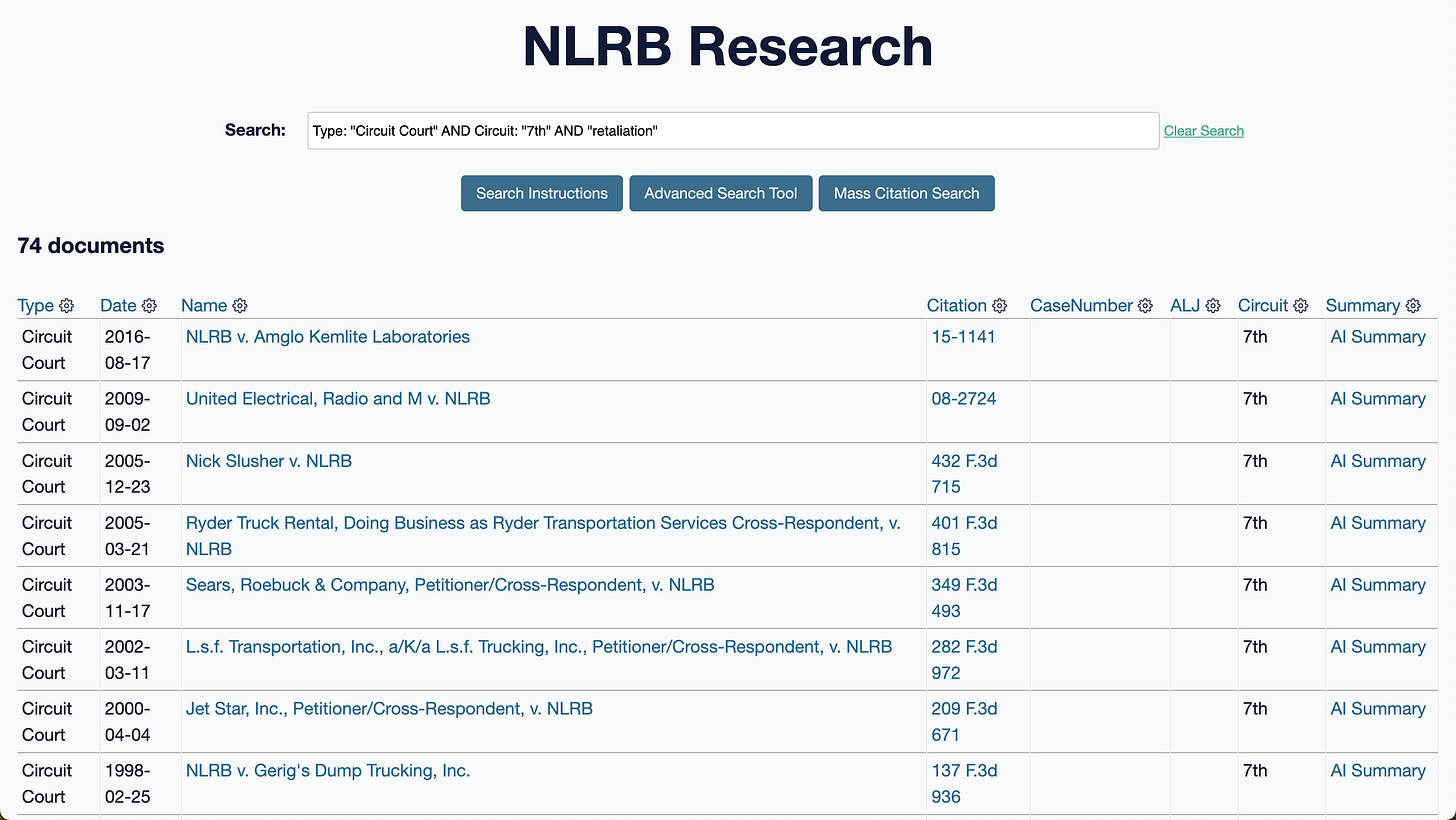Sort by the Summary column header
1456x820 pixels.
[1363, 306]
